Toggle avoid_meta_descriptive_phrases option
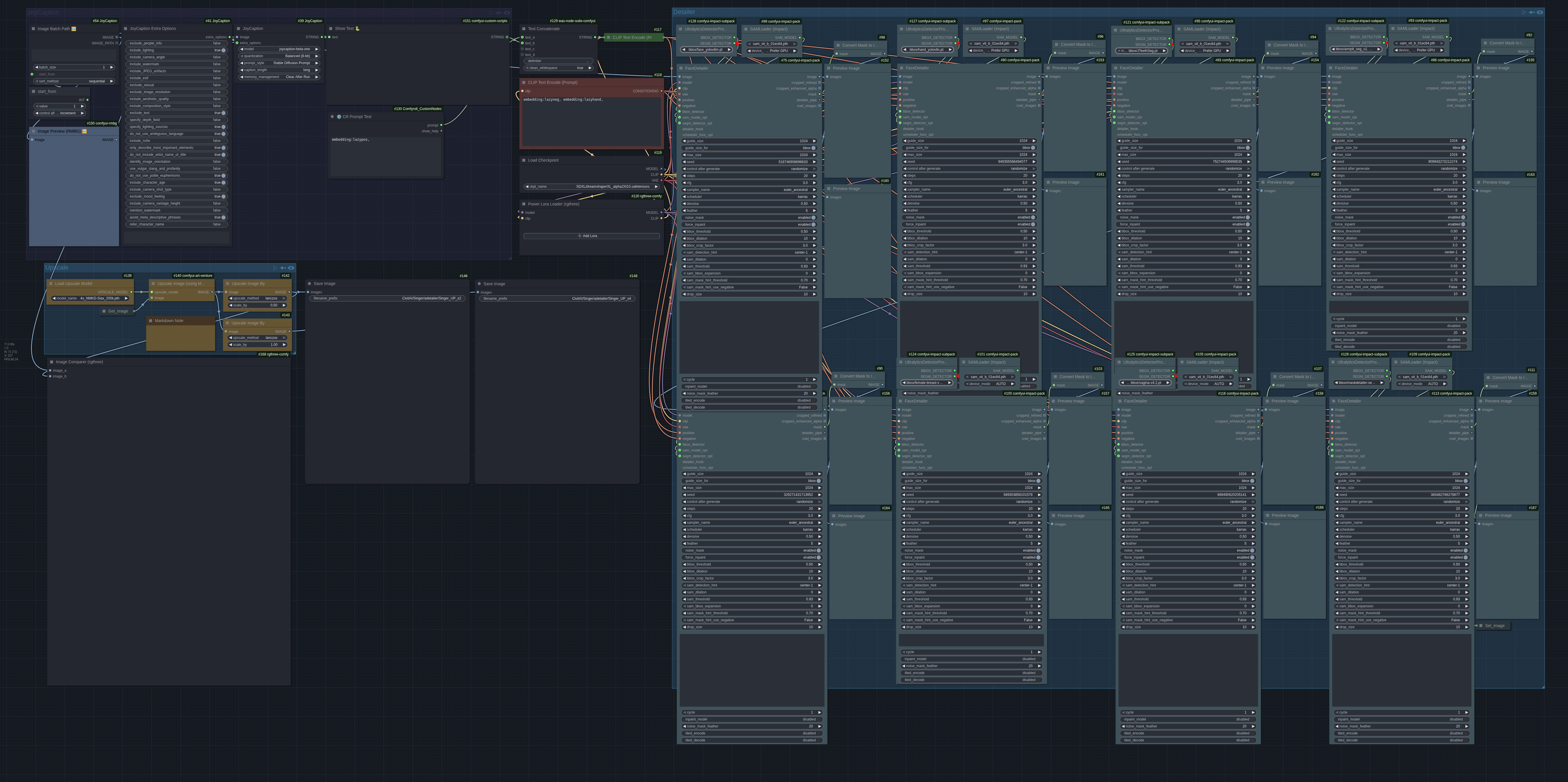The height and width of the screenshot is (782, 1568). click(176, 217)
